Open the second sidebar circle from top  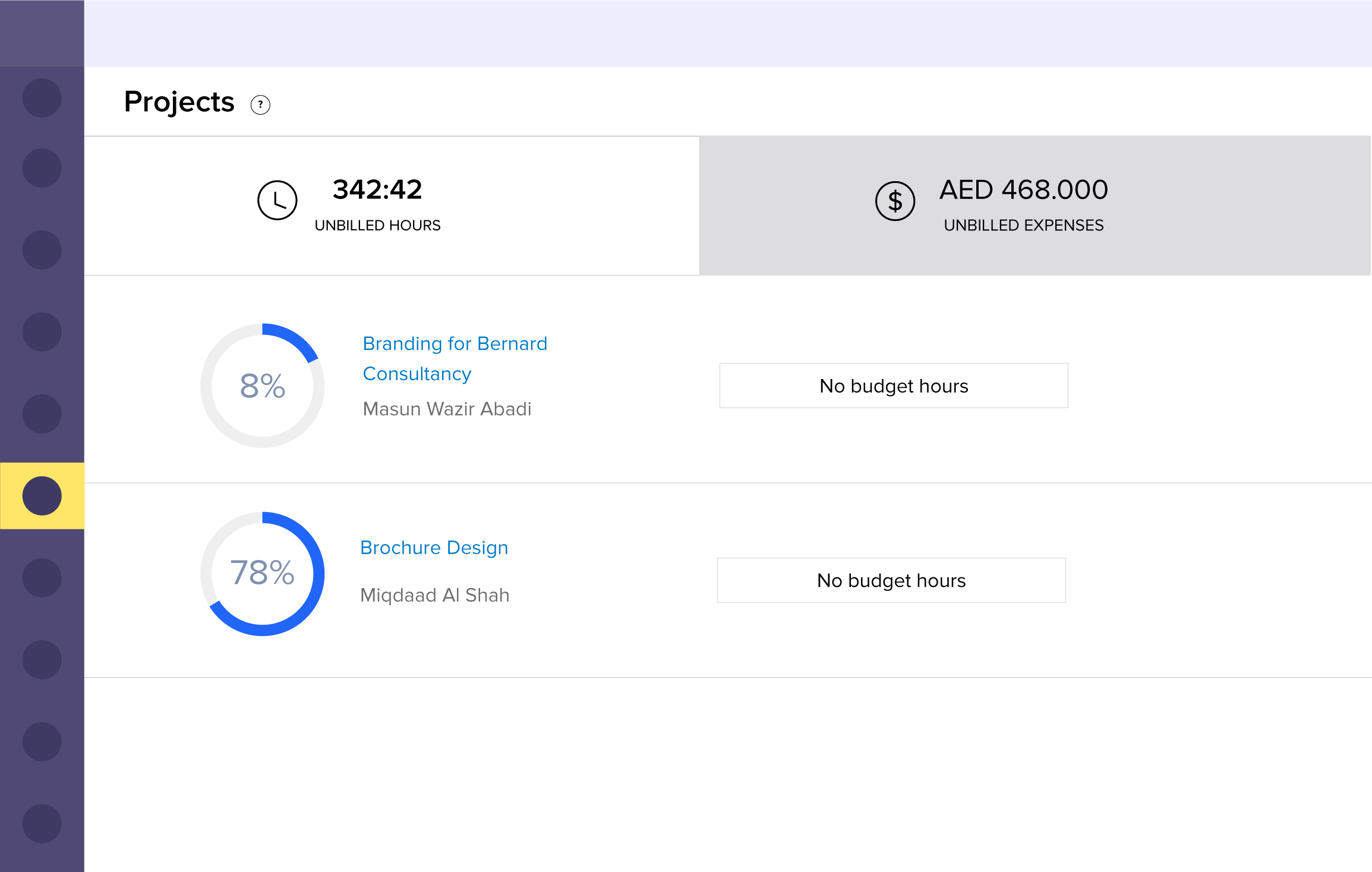tap(42, 168)
